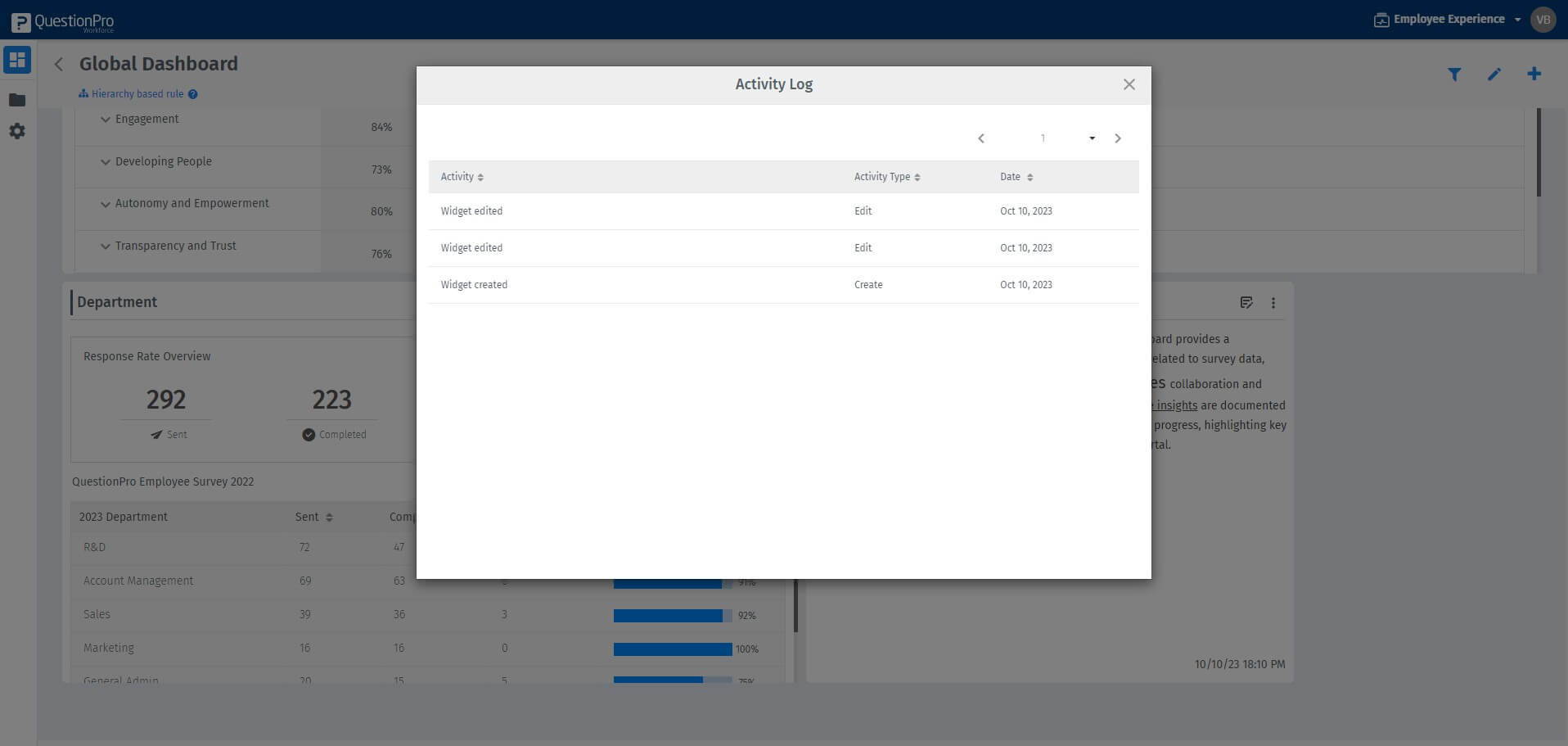Open the page number dropdown in Activity Log
This screenshot has width=1568, height=746.
(x=1092, y=138)
